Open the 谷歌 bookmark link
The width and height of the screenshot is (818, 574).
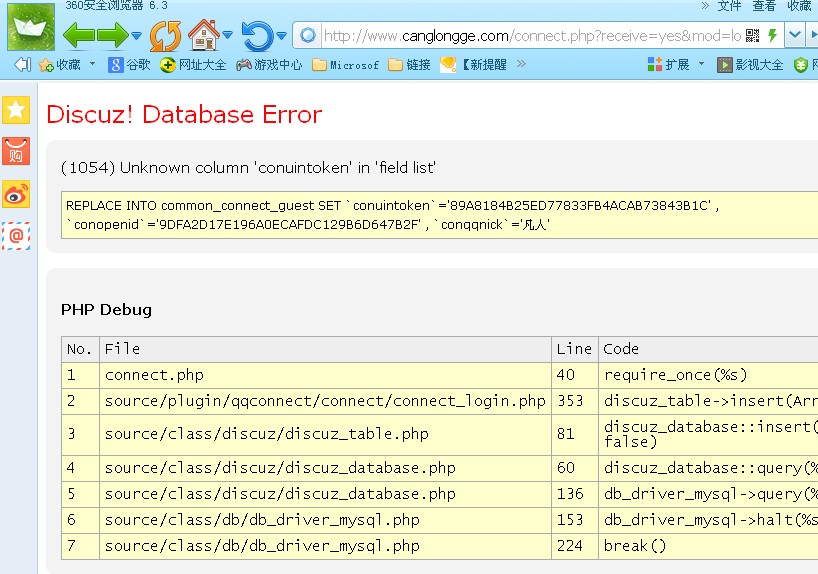tap(129, 65)
